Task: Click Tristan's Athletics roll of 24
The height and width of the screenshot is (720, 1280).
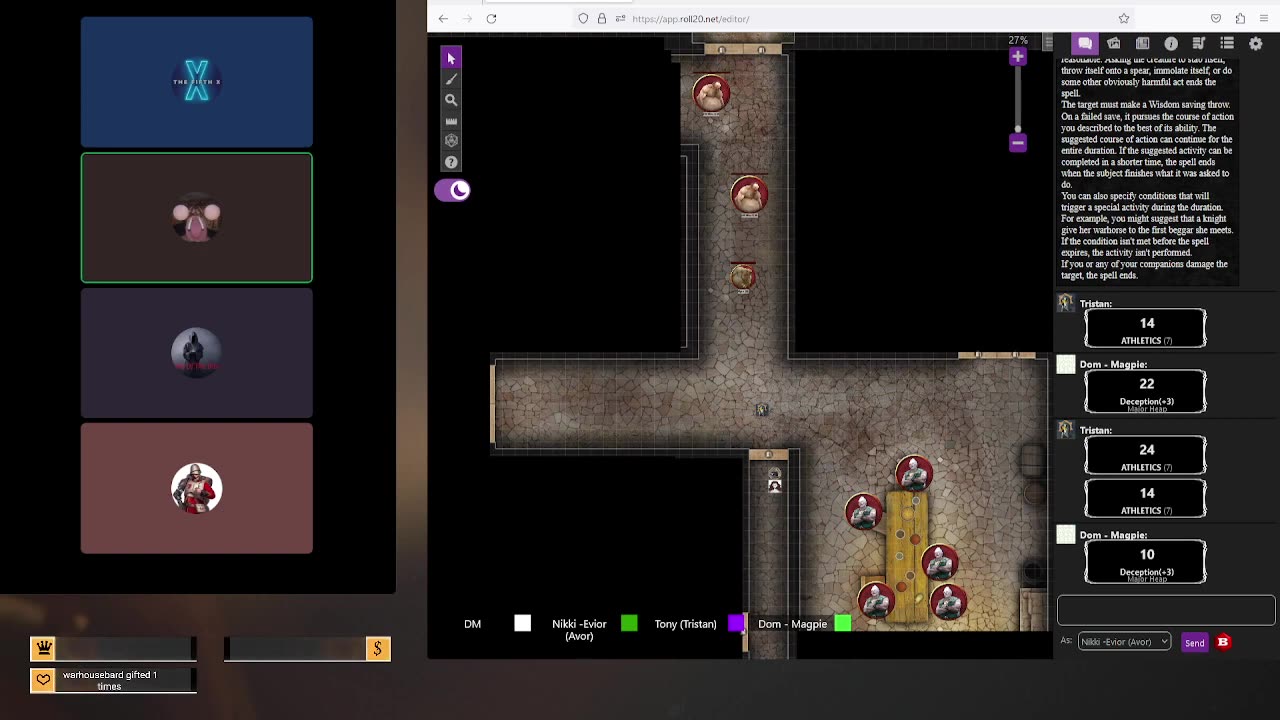Action: point(1146,454)
